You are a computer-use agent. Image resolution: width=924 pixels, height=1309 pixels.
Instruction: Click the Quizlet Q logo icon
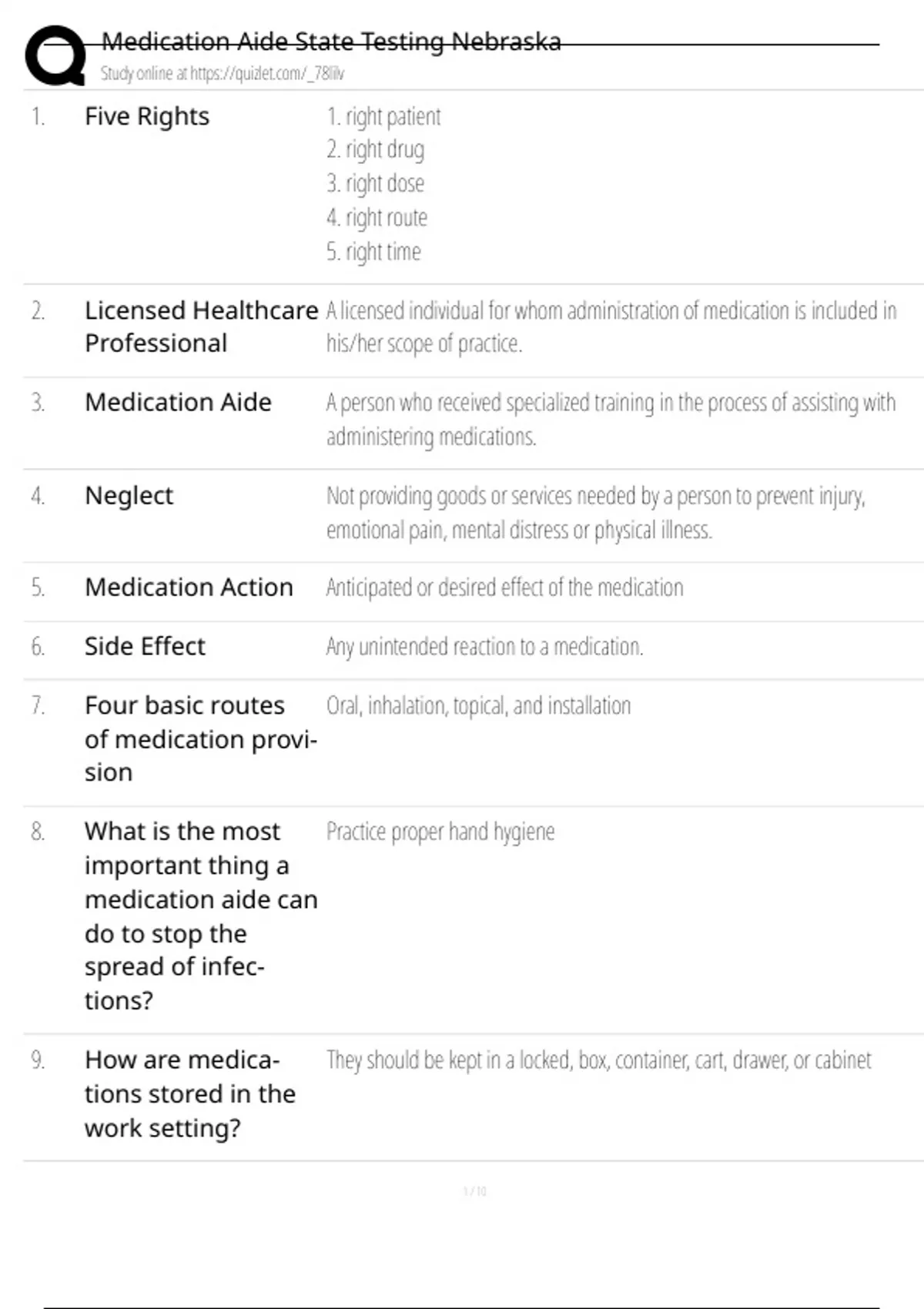click(55, 55)
